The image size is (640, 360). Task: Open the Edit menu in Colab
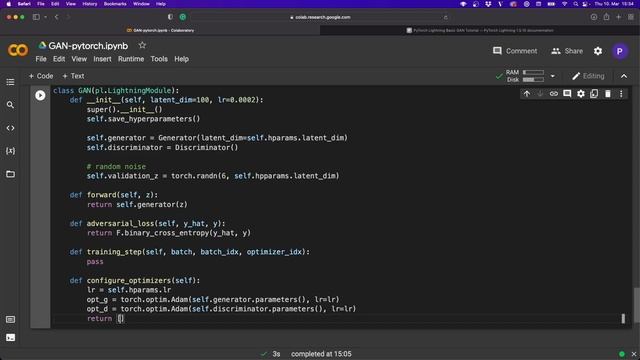pyautogui.click(x=59, y=59)
